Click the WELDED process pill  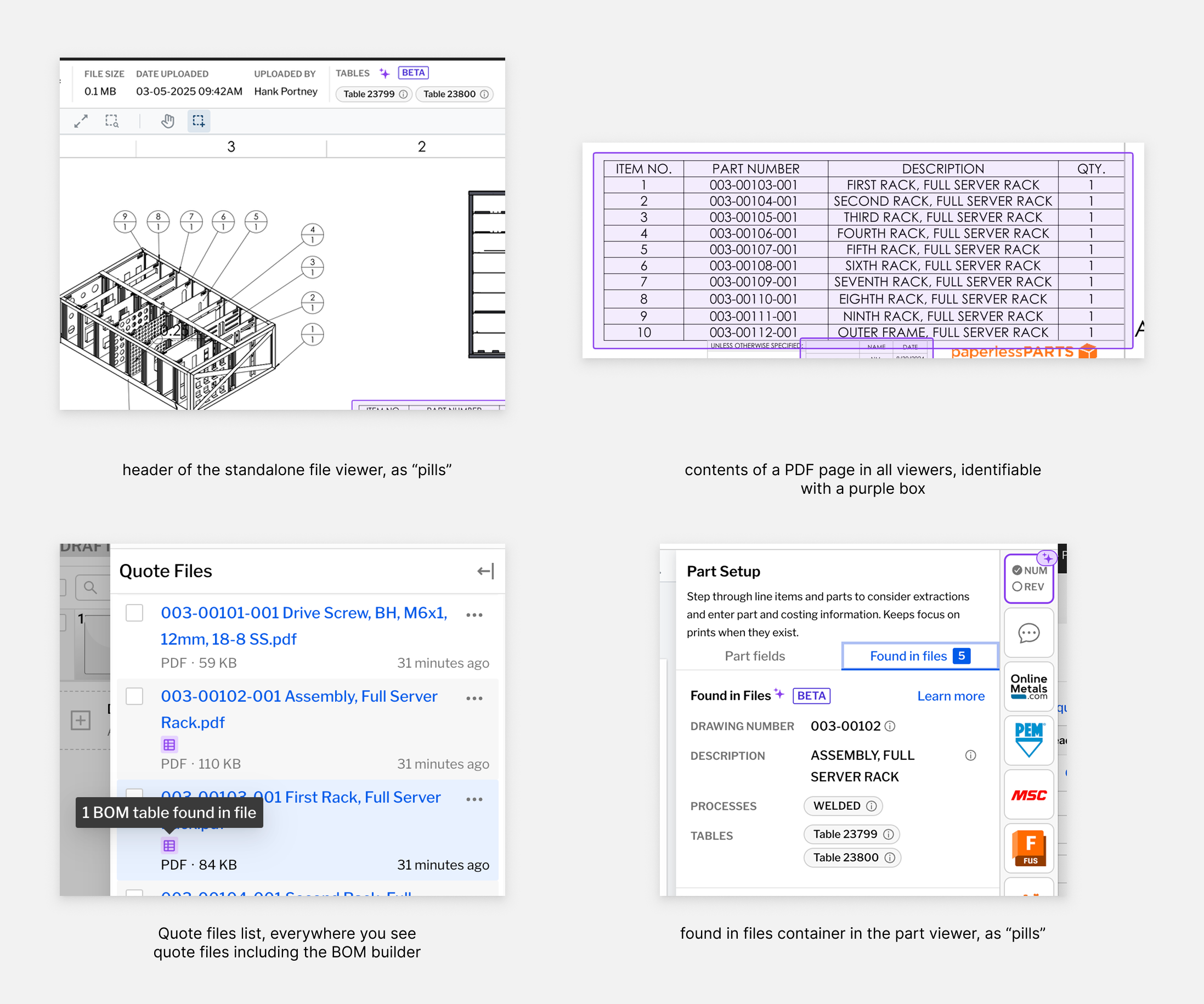[843, 805]
